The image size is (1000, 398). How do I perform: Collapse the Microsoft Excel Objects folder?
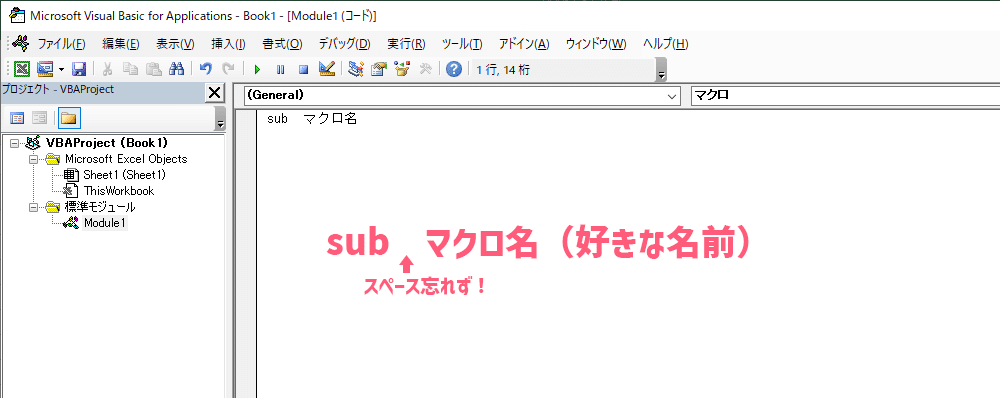[x=33, y=159]
